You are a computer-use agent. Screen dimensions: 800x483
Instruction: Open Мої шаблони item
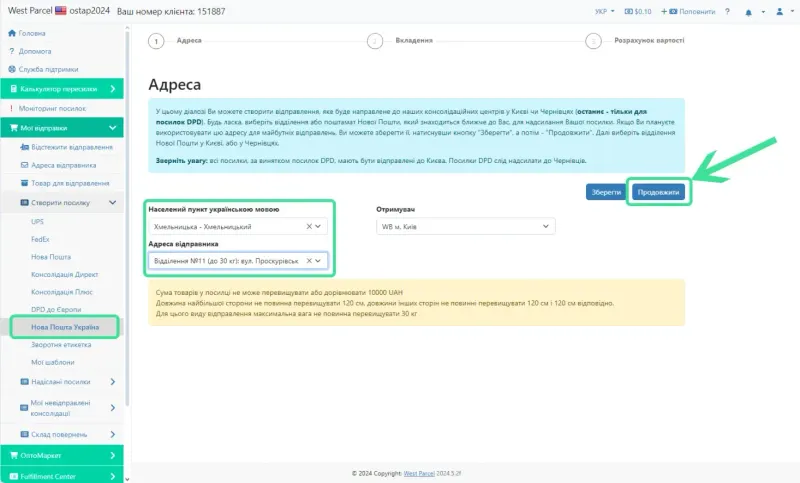tap(53, 362)
